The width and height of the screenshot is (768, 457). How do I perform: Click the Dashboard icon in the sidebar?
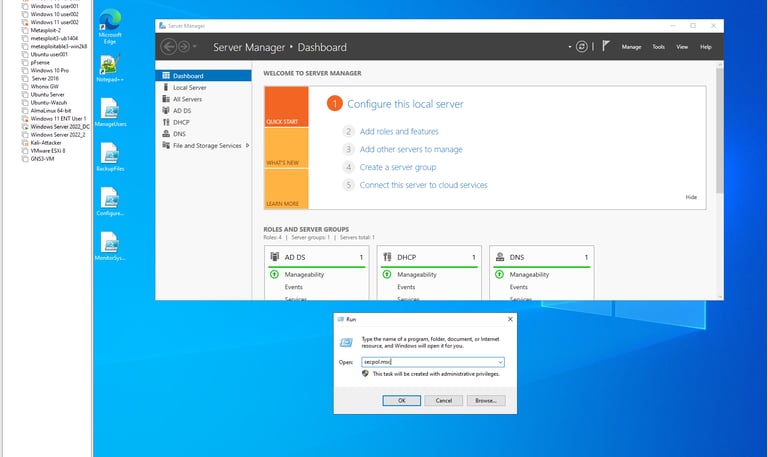[166, 75]
